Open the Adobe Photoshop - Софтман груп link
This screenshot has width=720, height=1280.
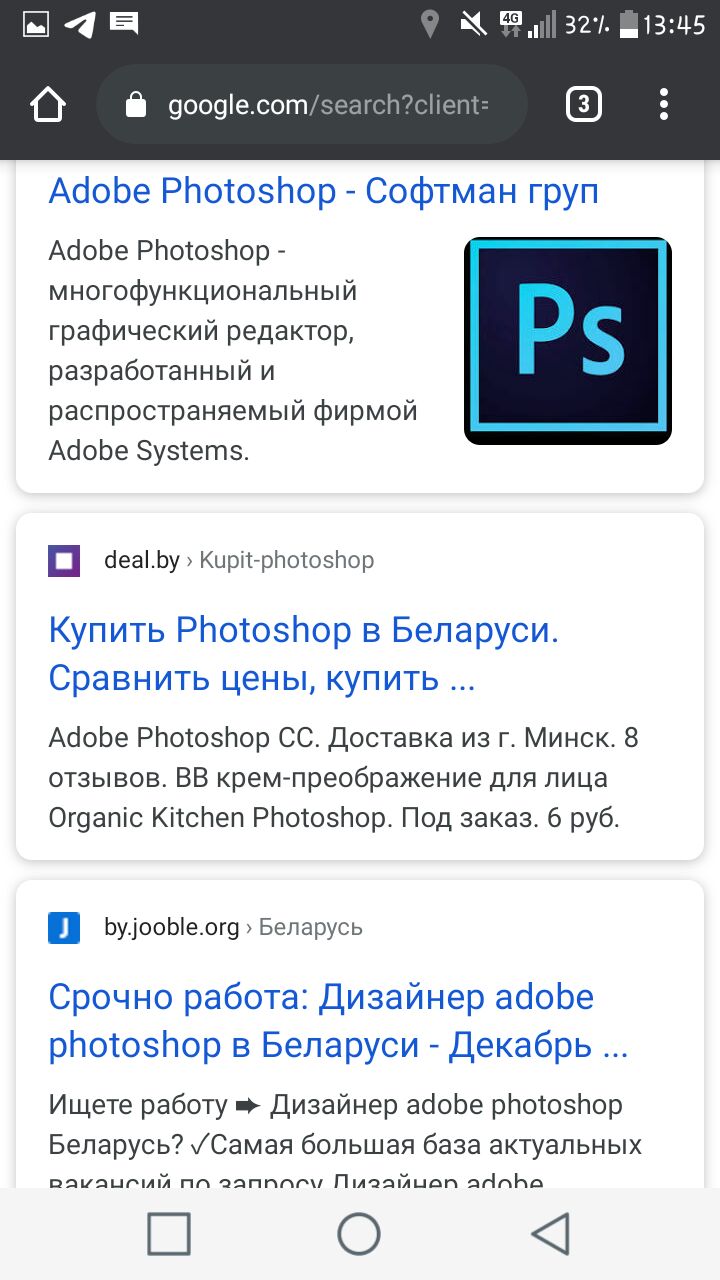coord(323,190)
